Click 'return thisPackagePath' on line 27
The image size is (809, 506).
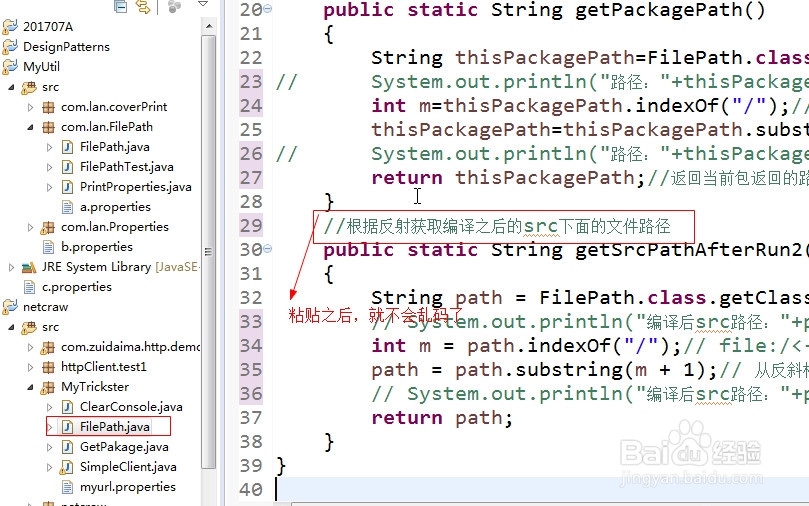(x=508, y=178)
